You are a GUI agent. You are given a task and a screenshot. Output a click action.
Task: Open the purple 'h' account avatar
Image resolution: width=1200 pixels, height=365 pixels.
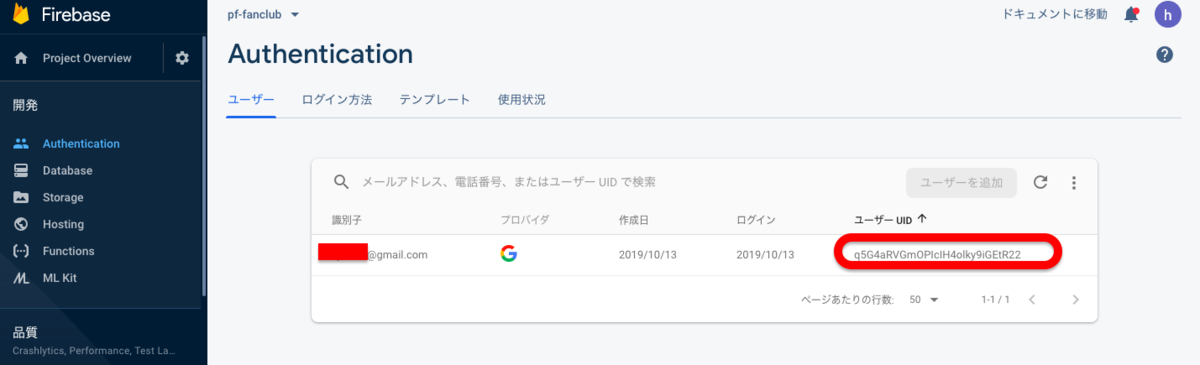click(x=1169, y=14)
